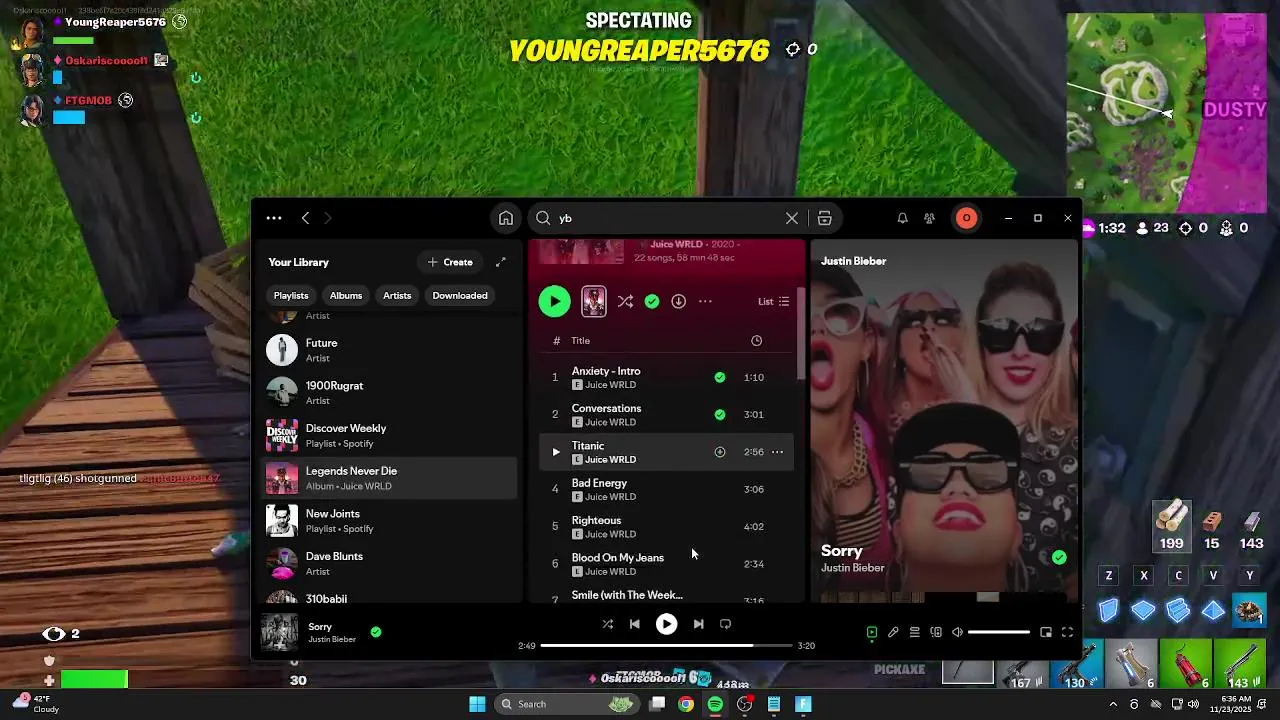Image resolution: width=1280 pixels, height=720 pixels.
Task: Click the Windows taskbar Search box
Action: coord(566,704)
